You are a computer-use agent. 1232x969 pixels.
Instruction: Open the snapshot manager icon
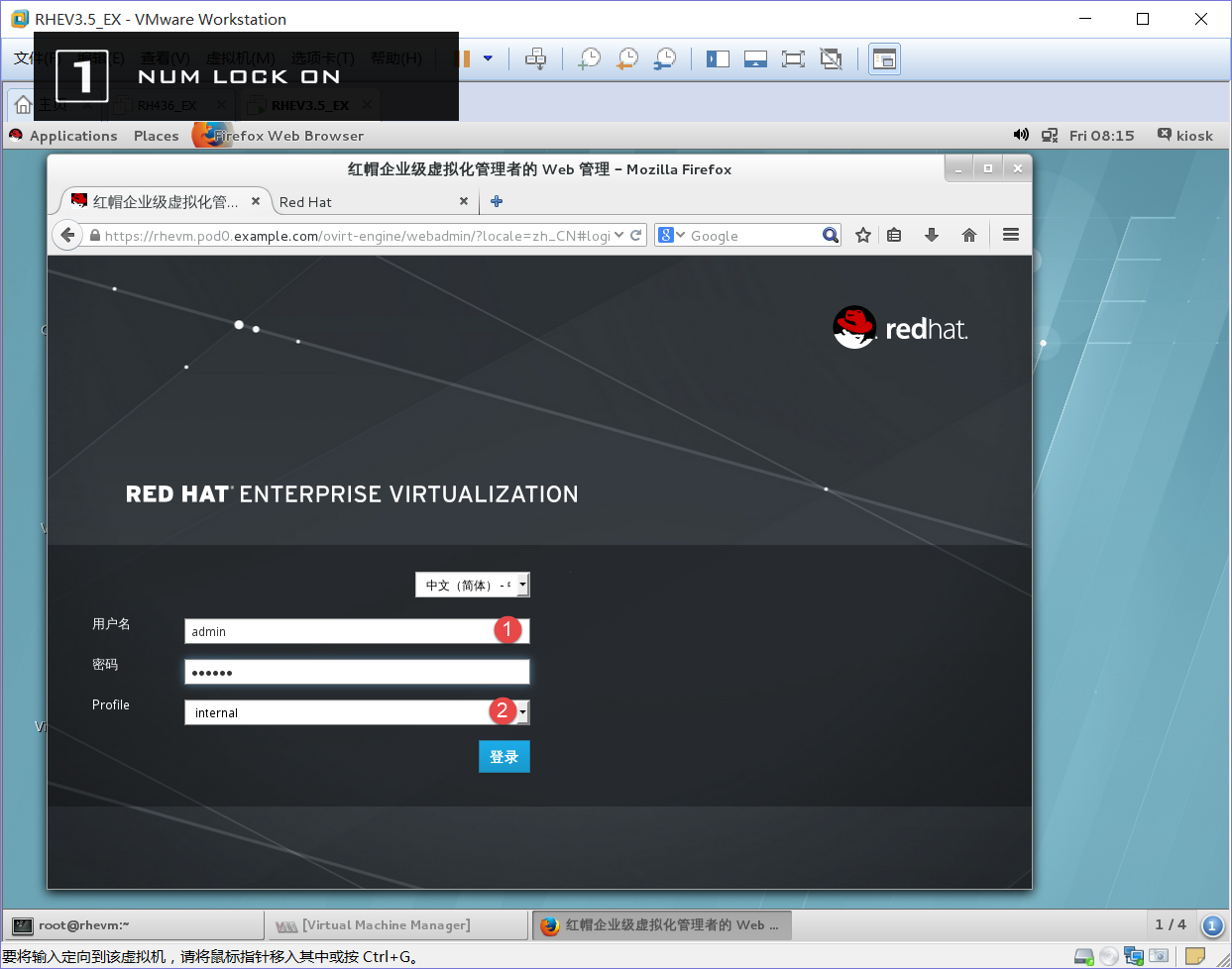click(x=665, y=59)
